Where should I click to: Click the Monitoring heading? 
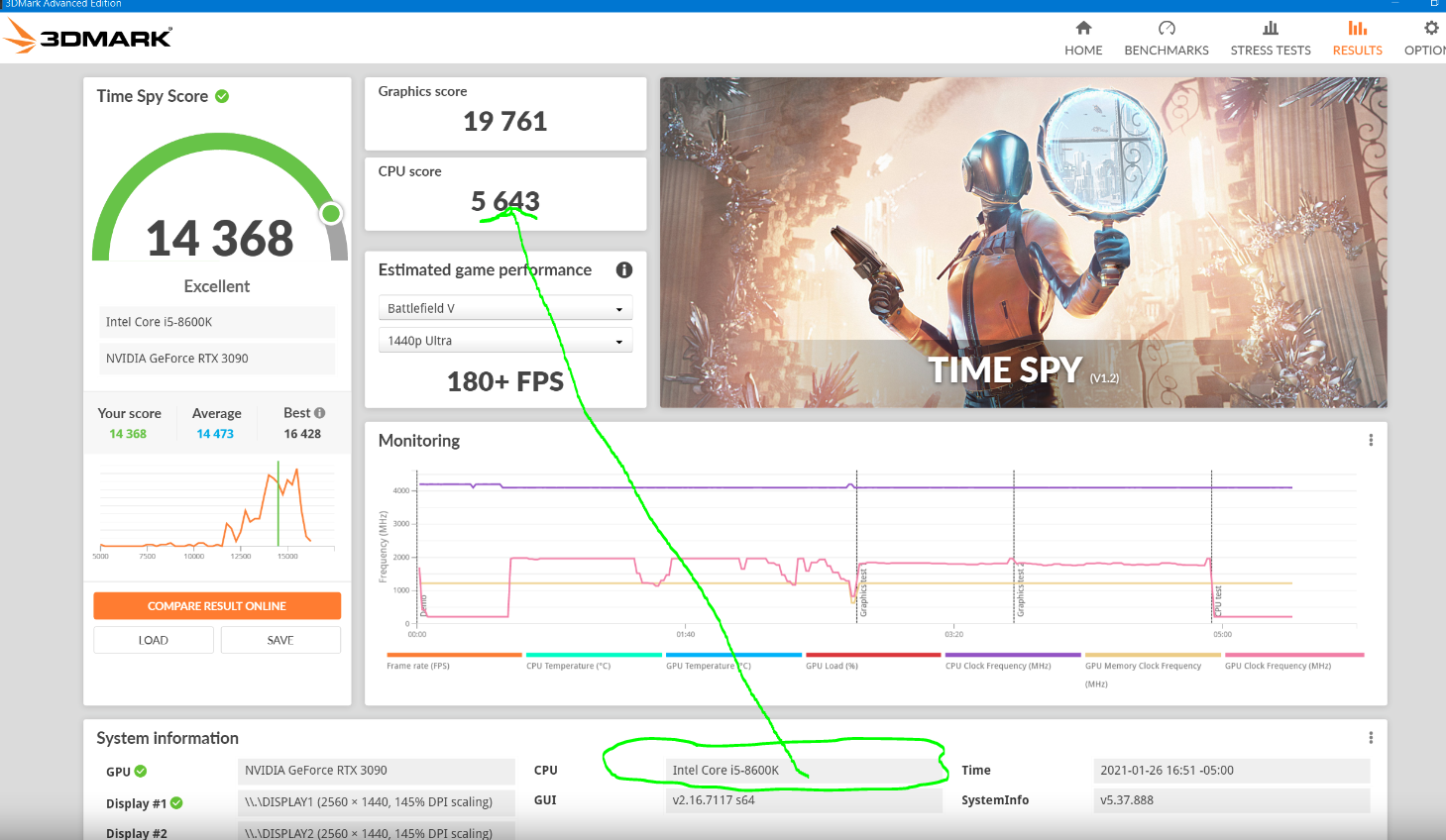tap(419, 441)
